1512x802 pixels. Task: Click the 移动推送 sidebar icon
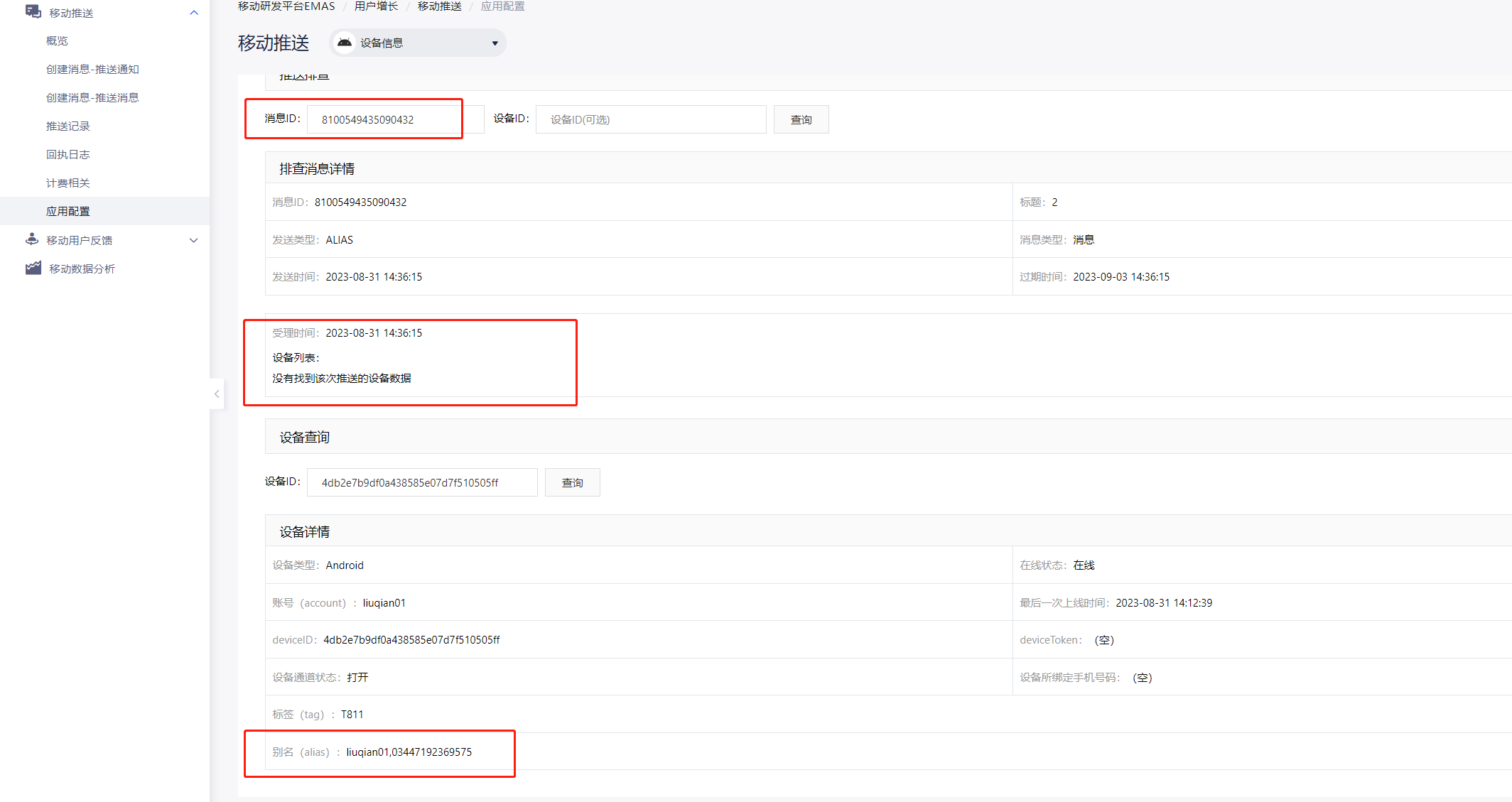coord(33,12)
